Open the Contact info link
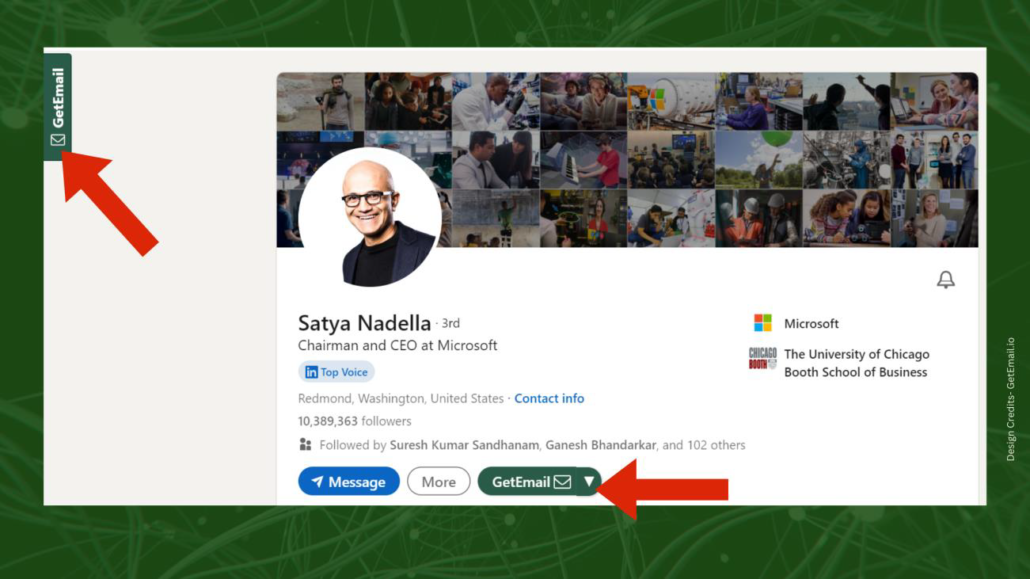1030x579 pixels. pyautogui.click(x=549, y=398)
